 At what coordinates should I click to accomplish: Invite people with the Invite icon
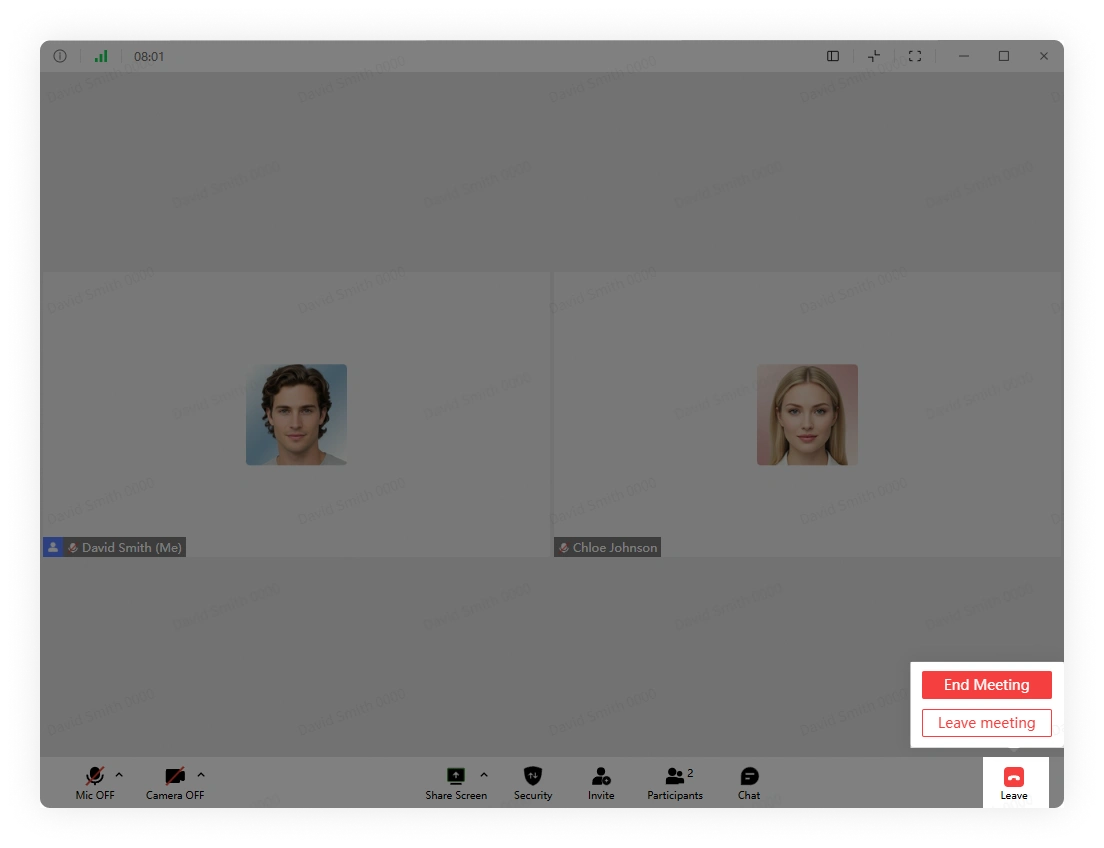(601, 783)
